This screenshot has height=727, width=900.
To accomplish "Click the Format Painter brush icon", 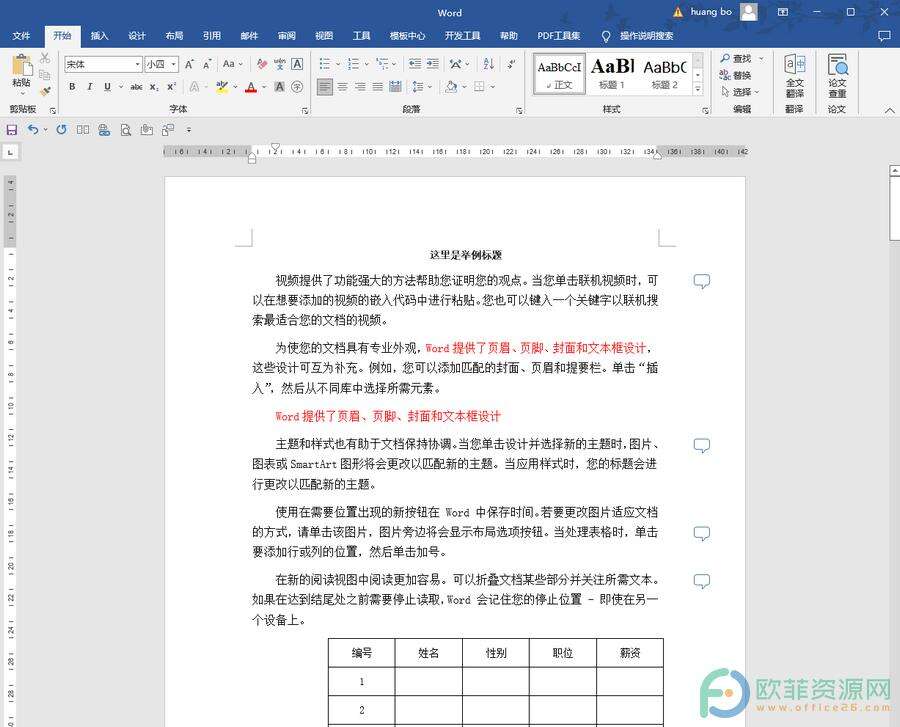I will (45, 91).
